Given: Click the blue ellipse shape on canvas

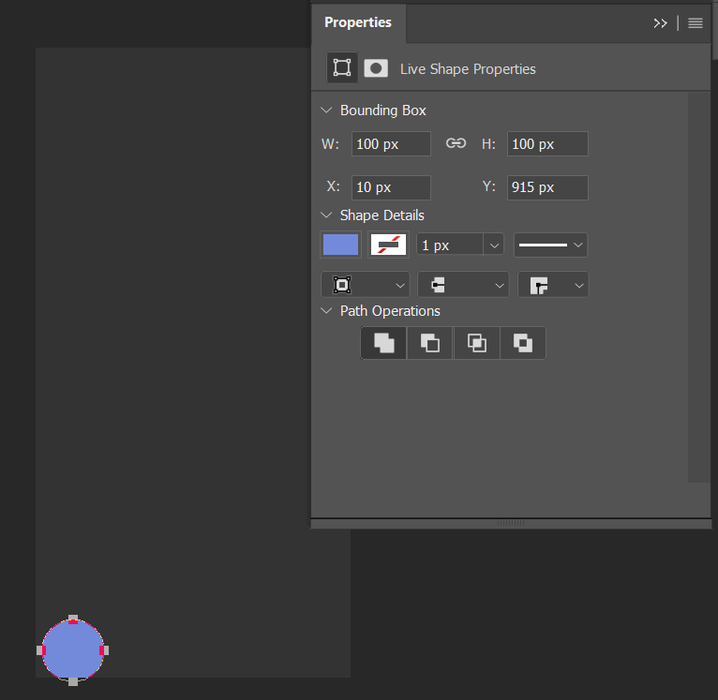Looking at the screenshot, I should [x=73, y=651].
